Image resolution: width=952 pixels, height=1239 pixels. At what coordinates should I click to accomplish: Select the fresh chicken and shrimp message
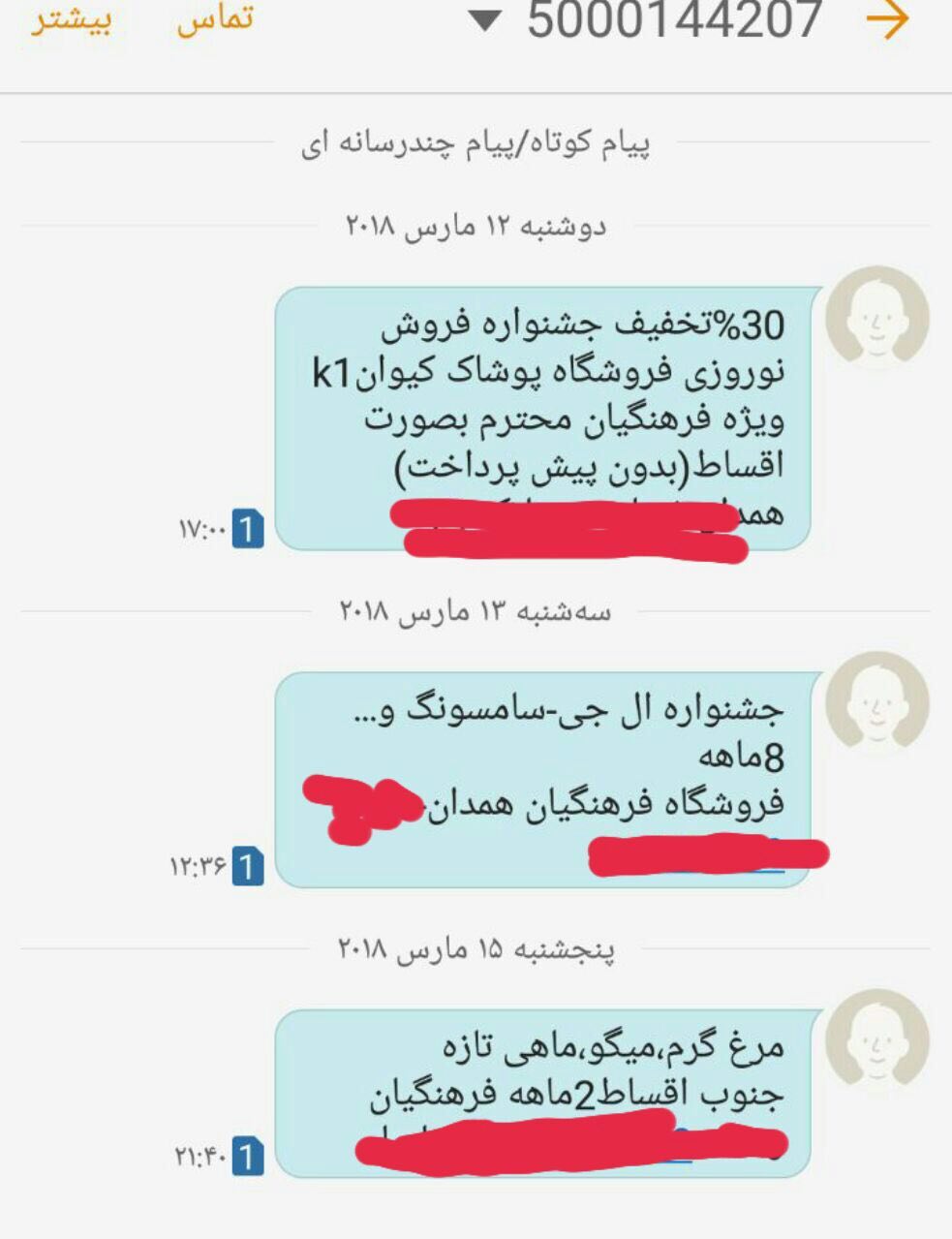[543, 1093]
